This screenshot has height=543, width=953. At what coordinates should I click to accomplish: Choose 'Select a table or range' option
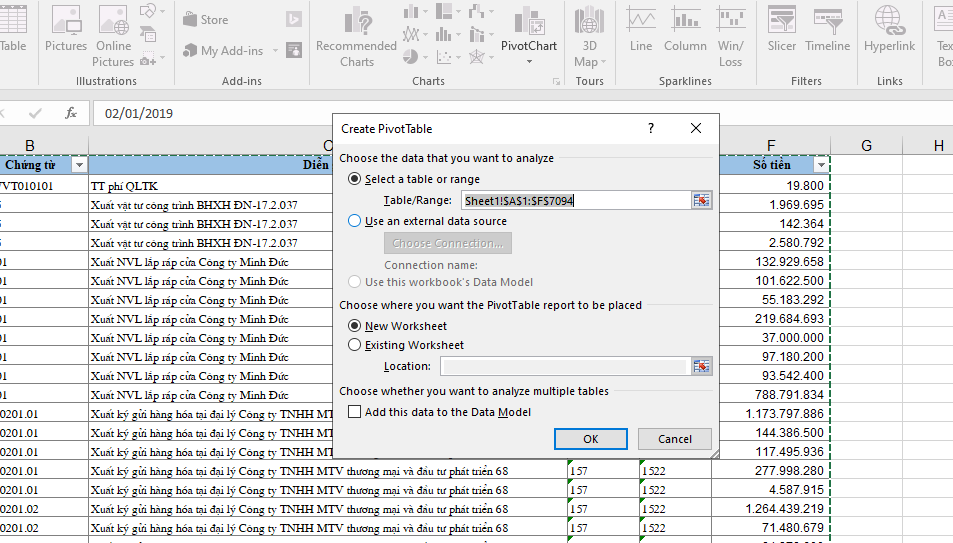coord(355,179)
